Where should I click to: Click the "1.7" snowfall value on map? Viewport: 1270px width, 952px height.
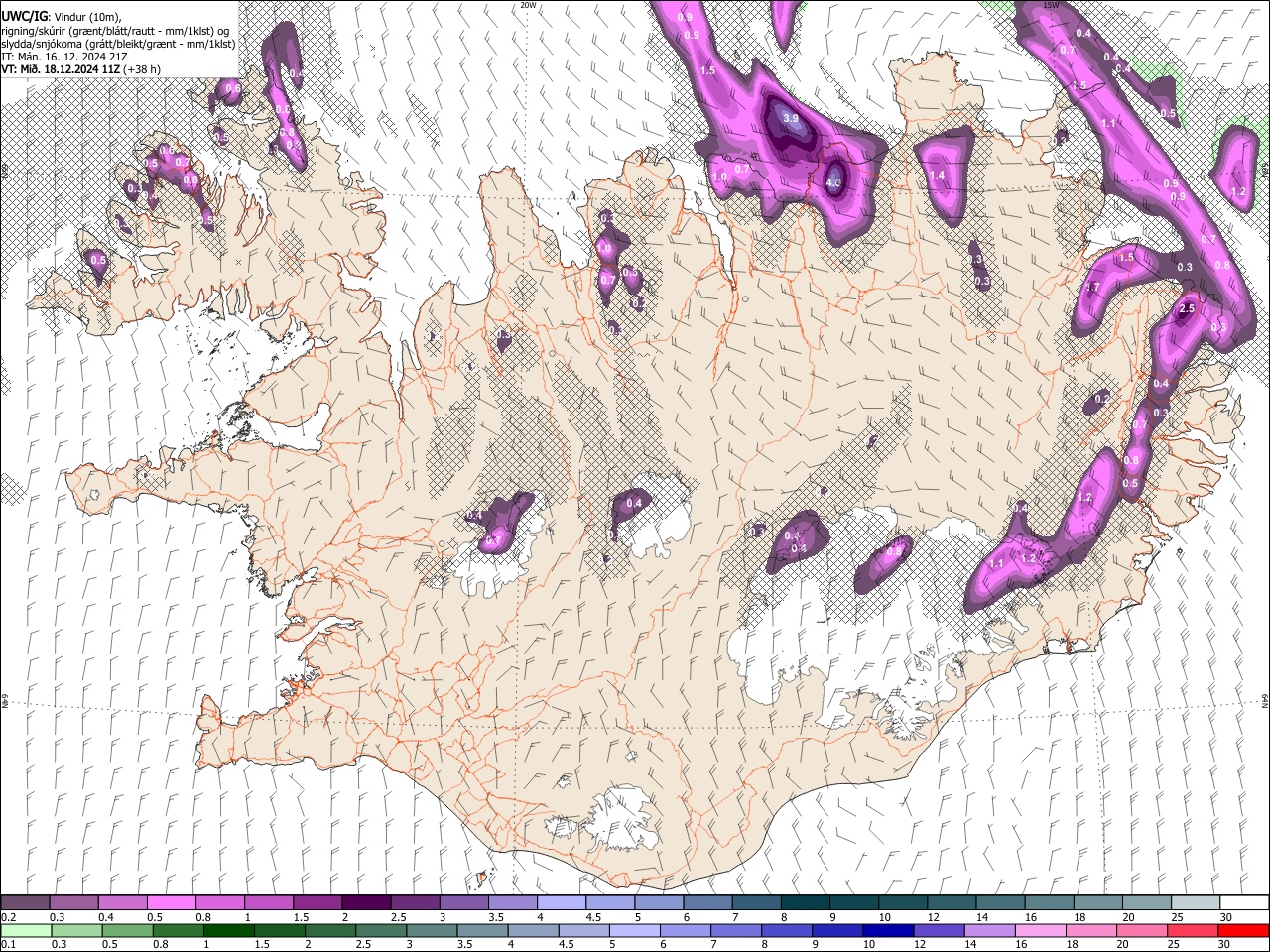pyautogui.click(x=1093, y=287)
